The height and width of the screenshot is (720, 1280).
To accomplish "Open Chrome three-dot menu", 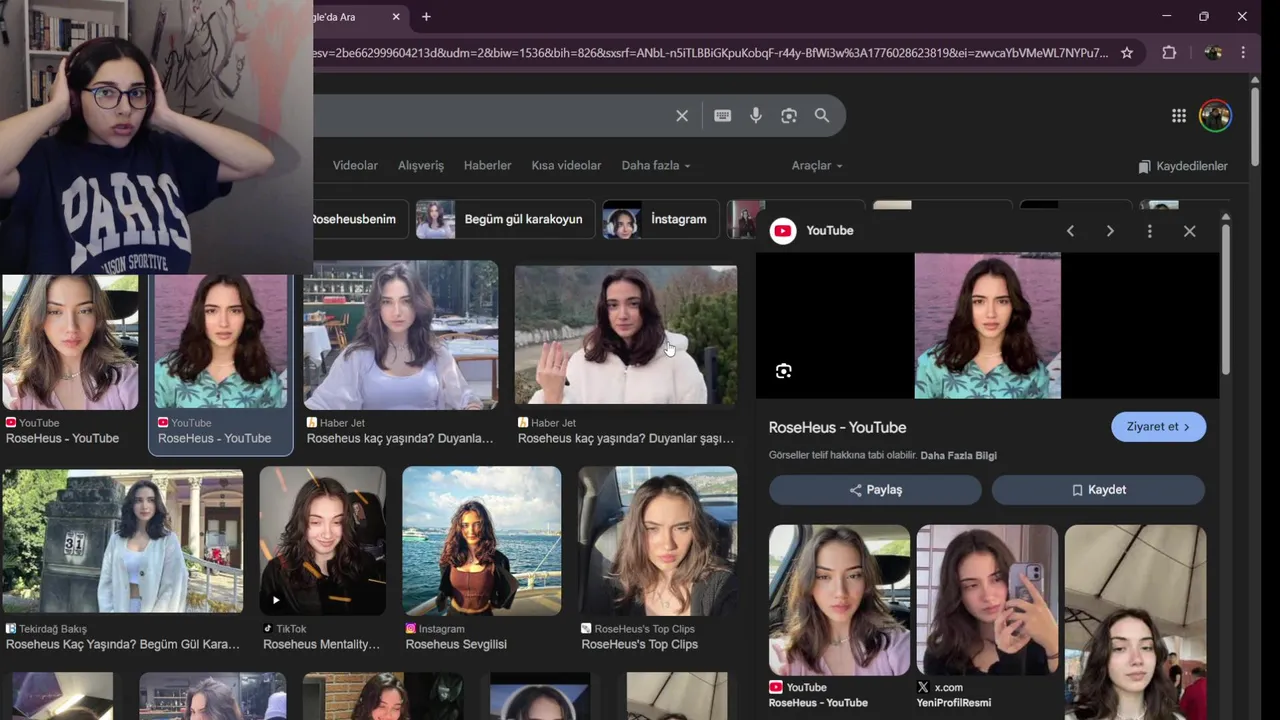I will [x=1243, y=53].
